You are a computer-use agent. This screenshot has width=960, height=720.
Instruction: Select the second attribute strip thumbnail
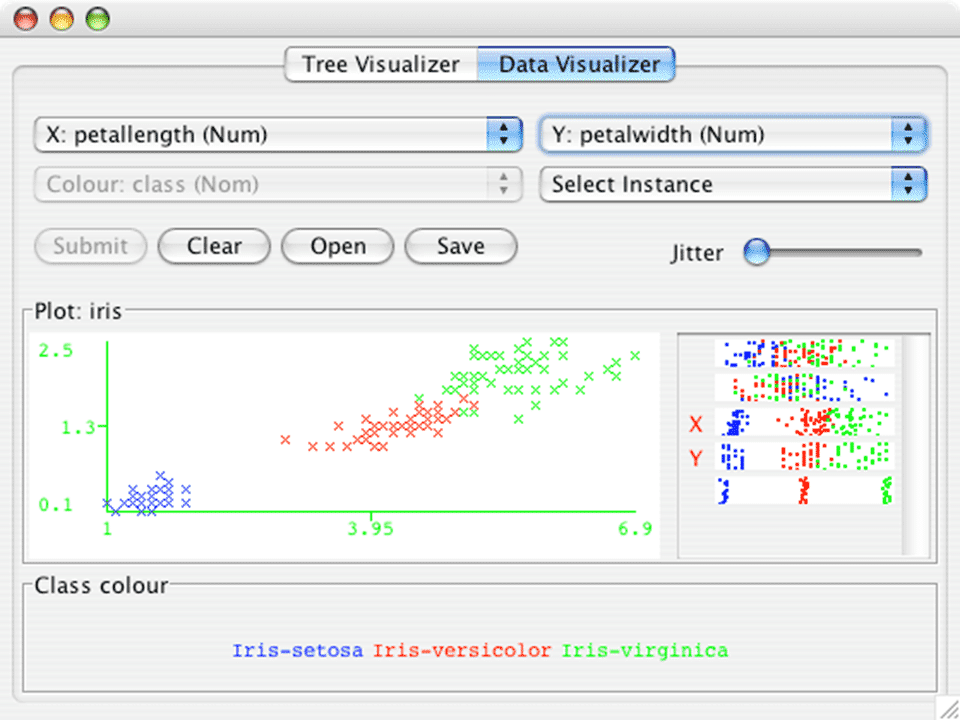click(800, 387)
